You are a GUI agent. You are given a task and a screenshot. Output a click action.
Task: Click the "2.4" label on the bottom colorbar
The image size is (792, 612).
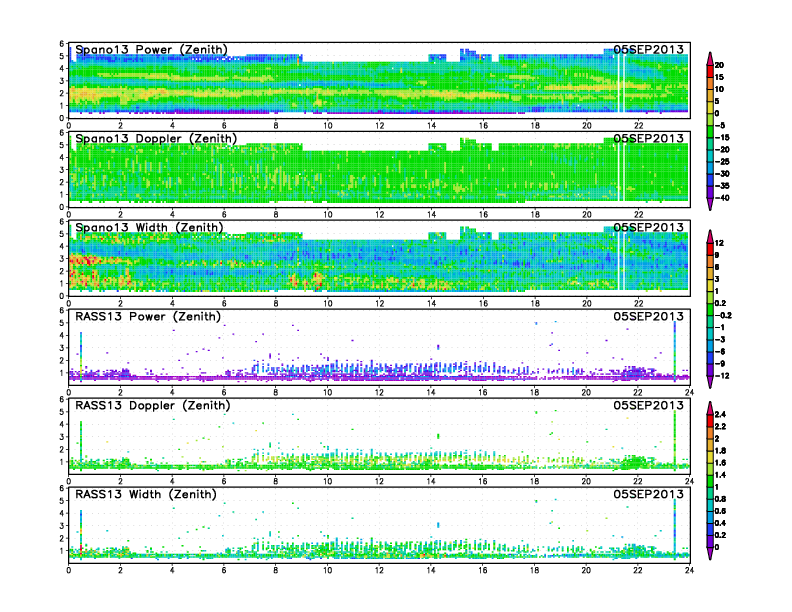720,415
